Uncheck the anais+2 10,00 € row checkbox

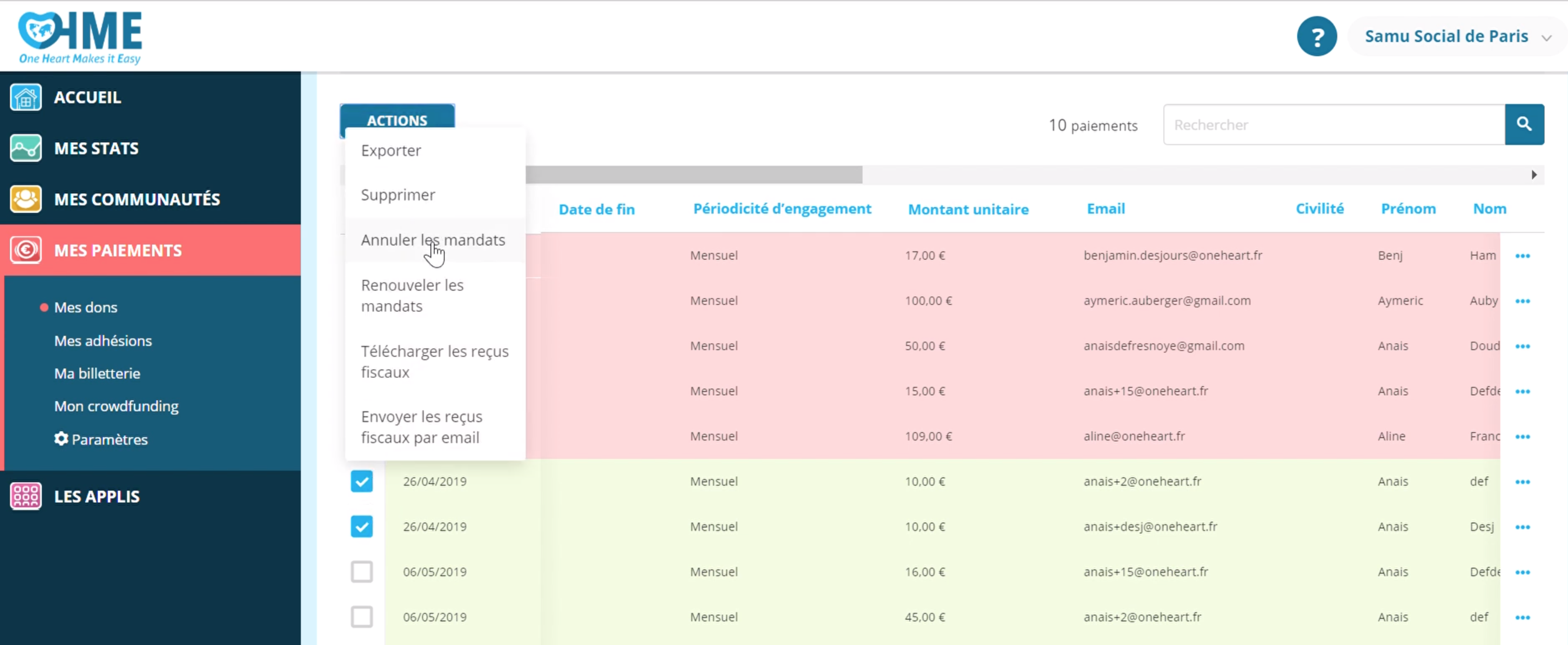click(x=361, y=481)
